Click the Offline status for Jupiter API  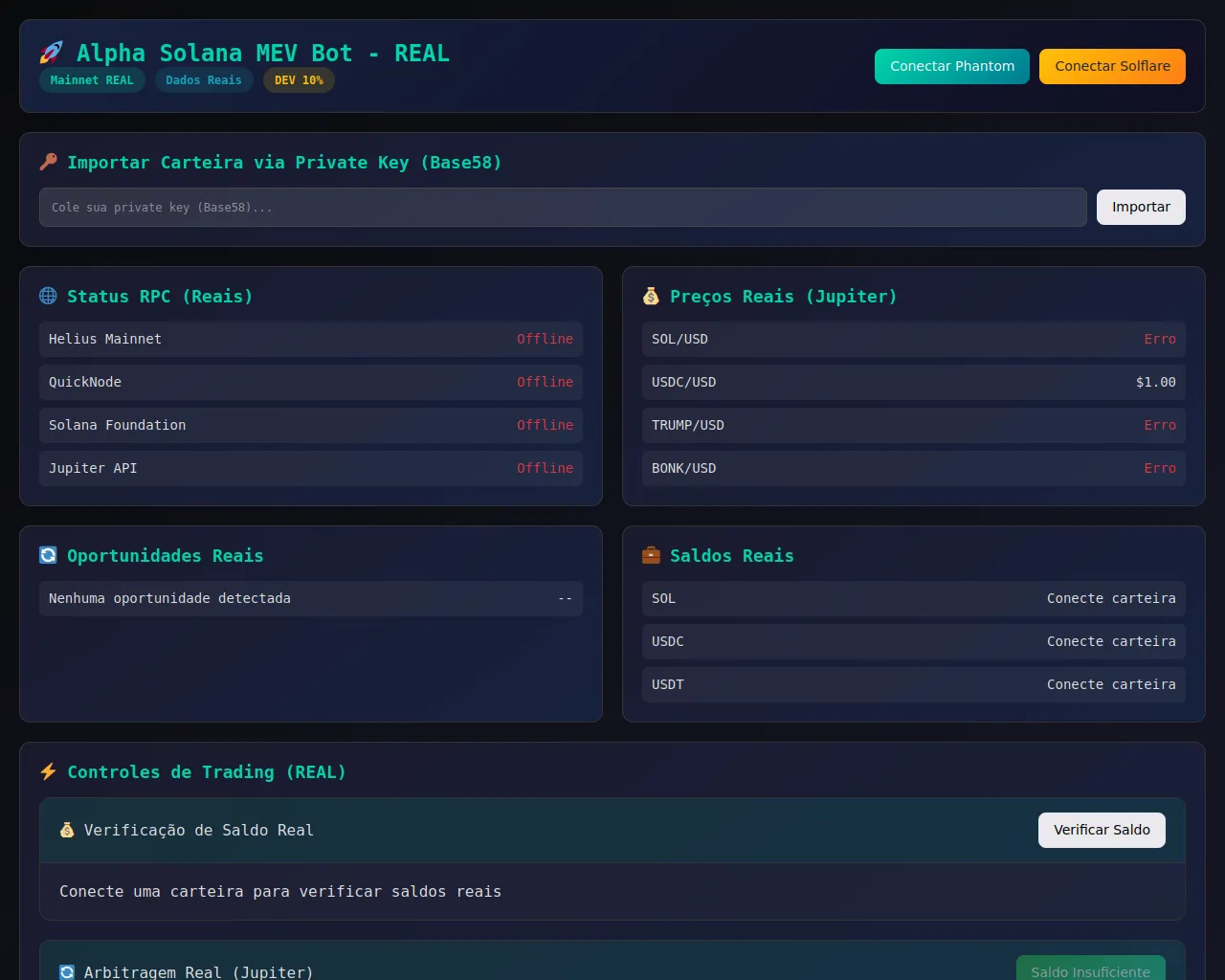[x=545, y=468]
